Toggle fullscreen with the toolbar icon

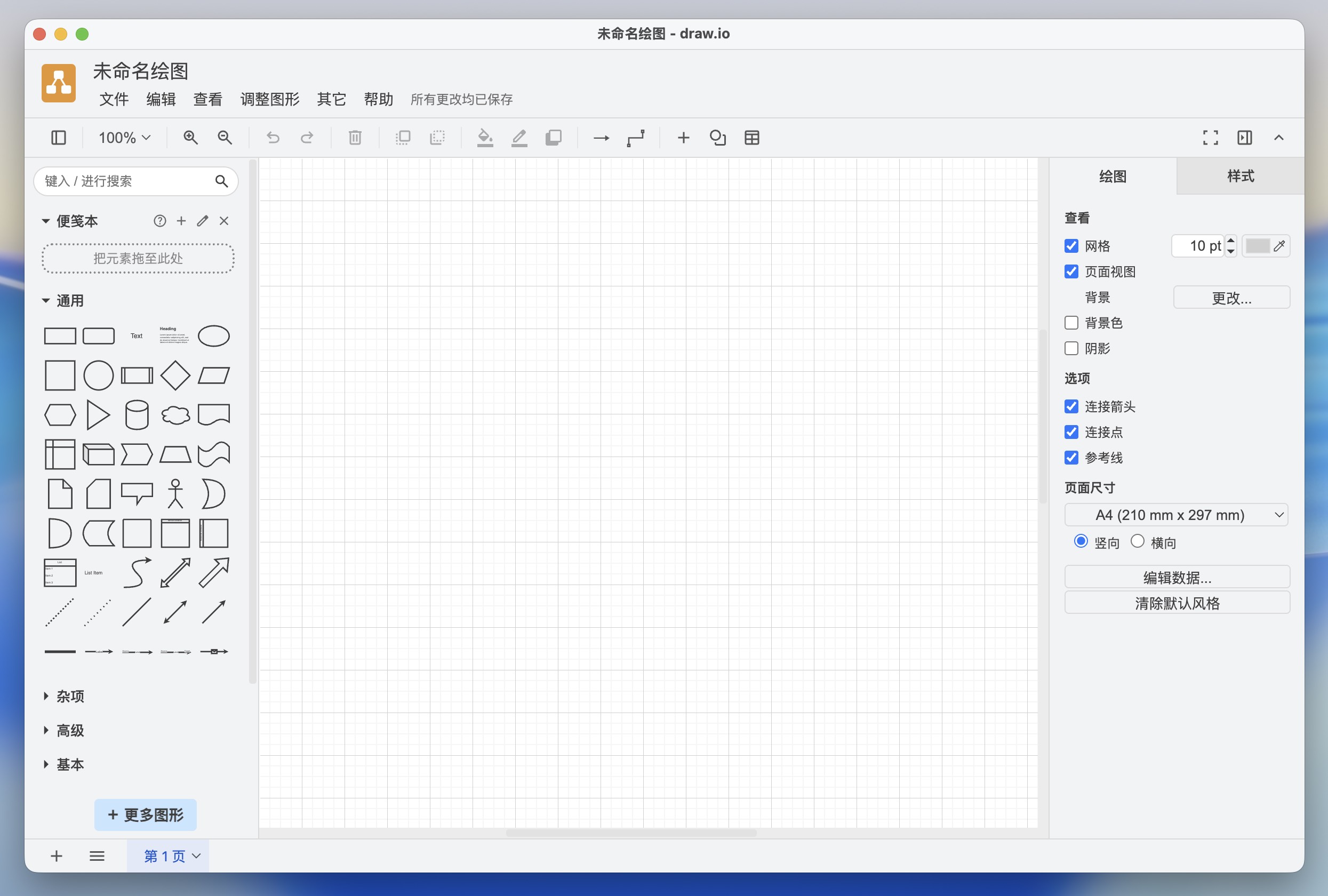pyautogui.click(x=1210, y=138)
